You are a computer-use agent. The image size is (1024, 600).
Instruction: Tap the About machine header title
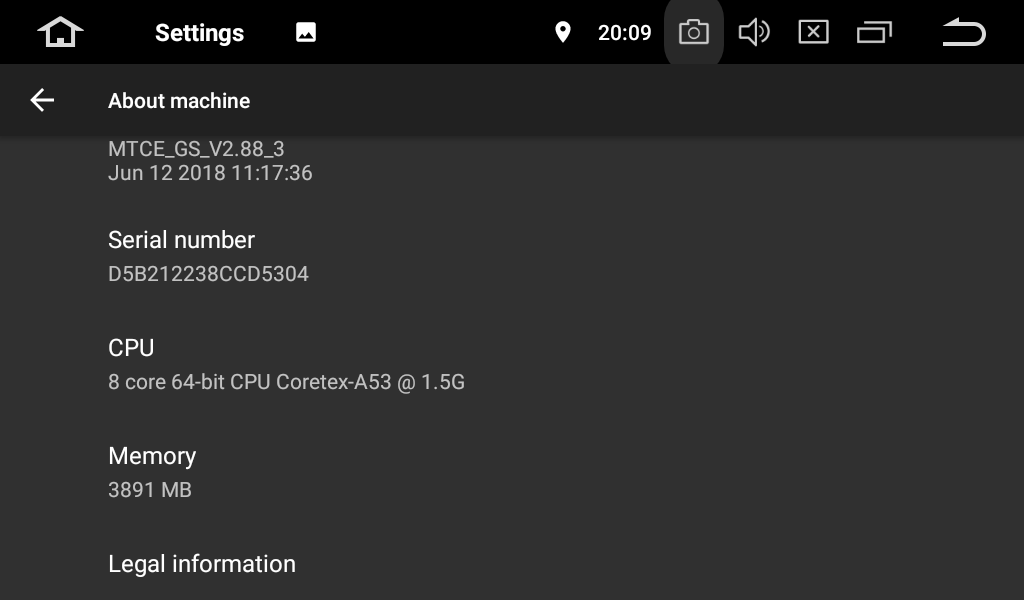(179, 101)
